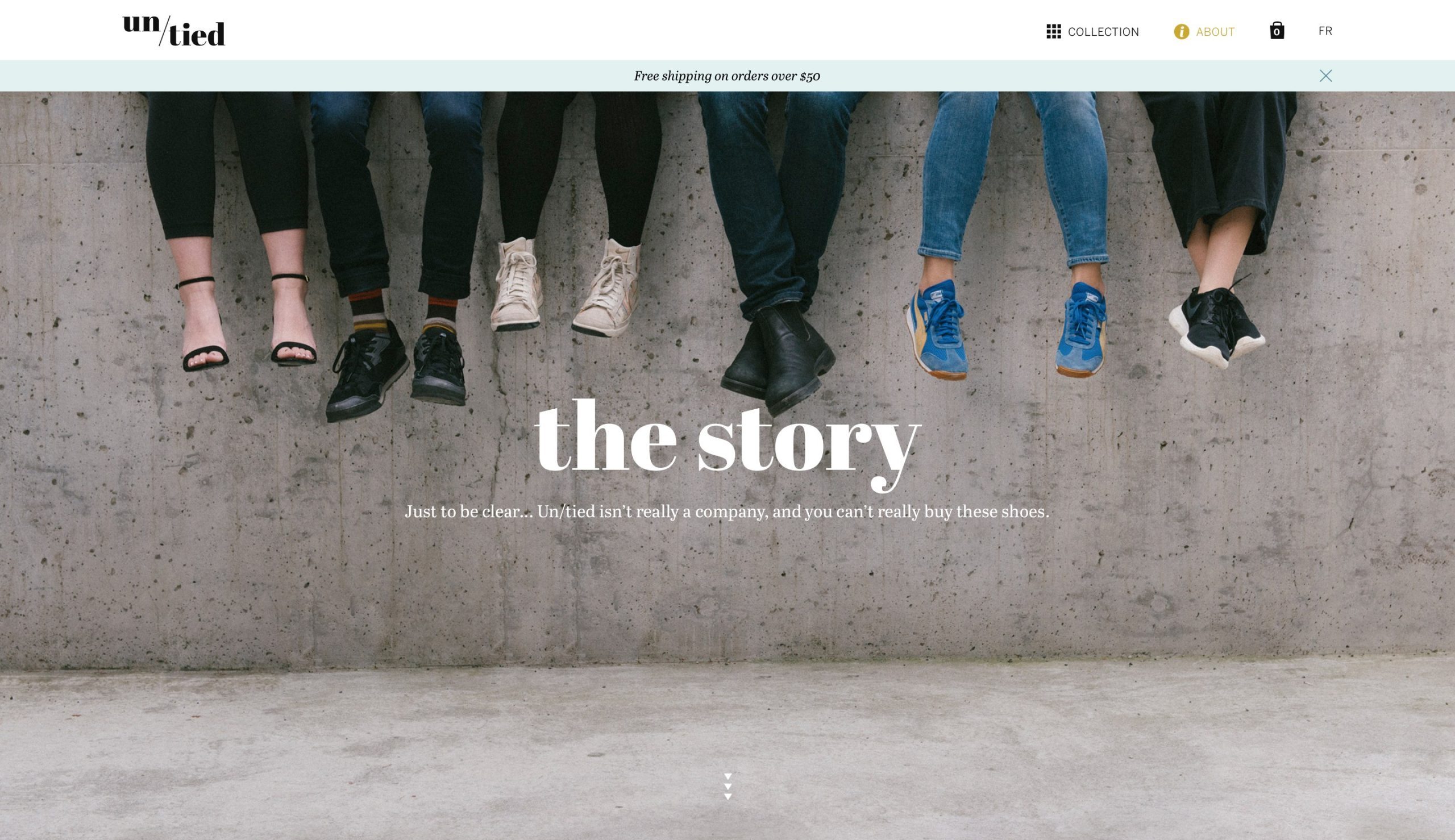
Task: Click the triple down-arrow scroll indicator
Action: click(727, 787)
